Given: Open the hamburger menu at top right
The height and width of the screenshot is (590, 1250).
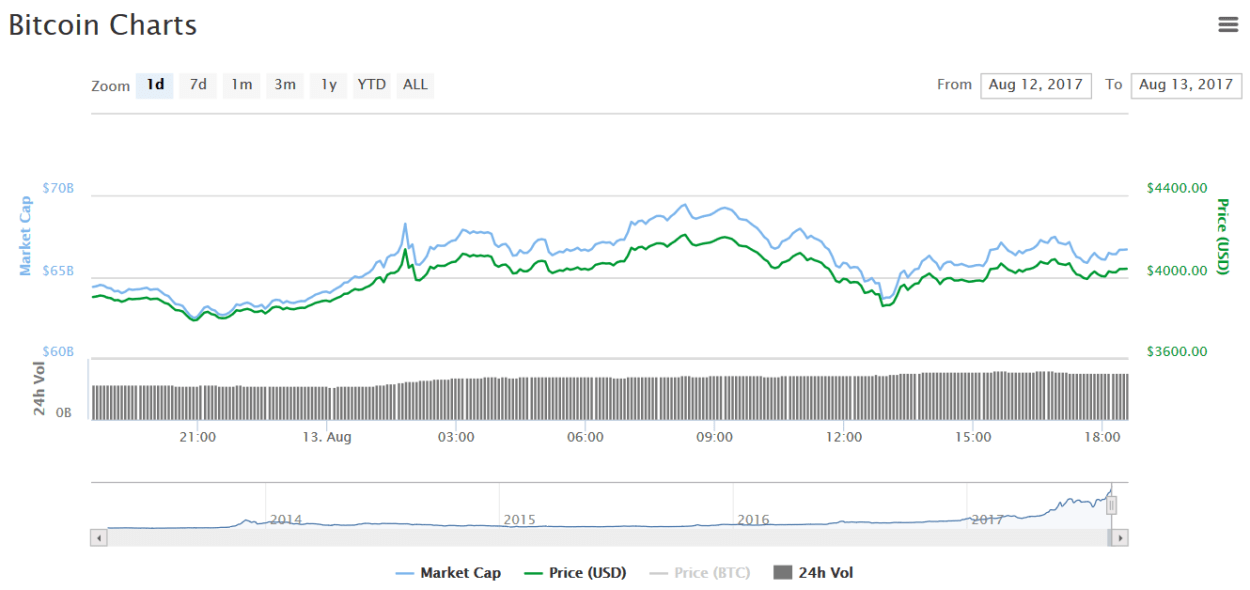Looking at the screenshot, I should [x=1228, y=24].
